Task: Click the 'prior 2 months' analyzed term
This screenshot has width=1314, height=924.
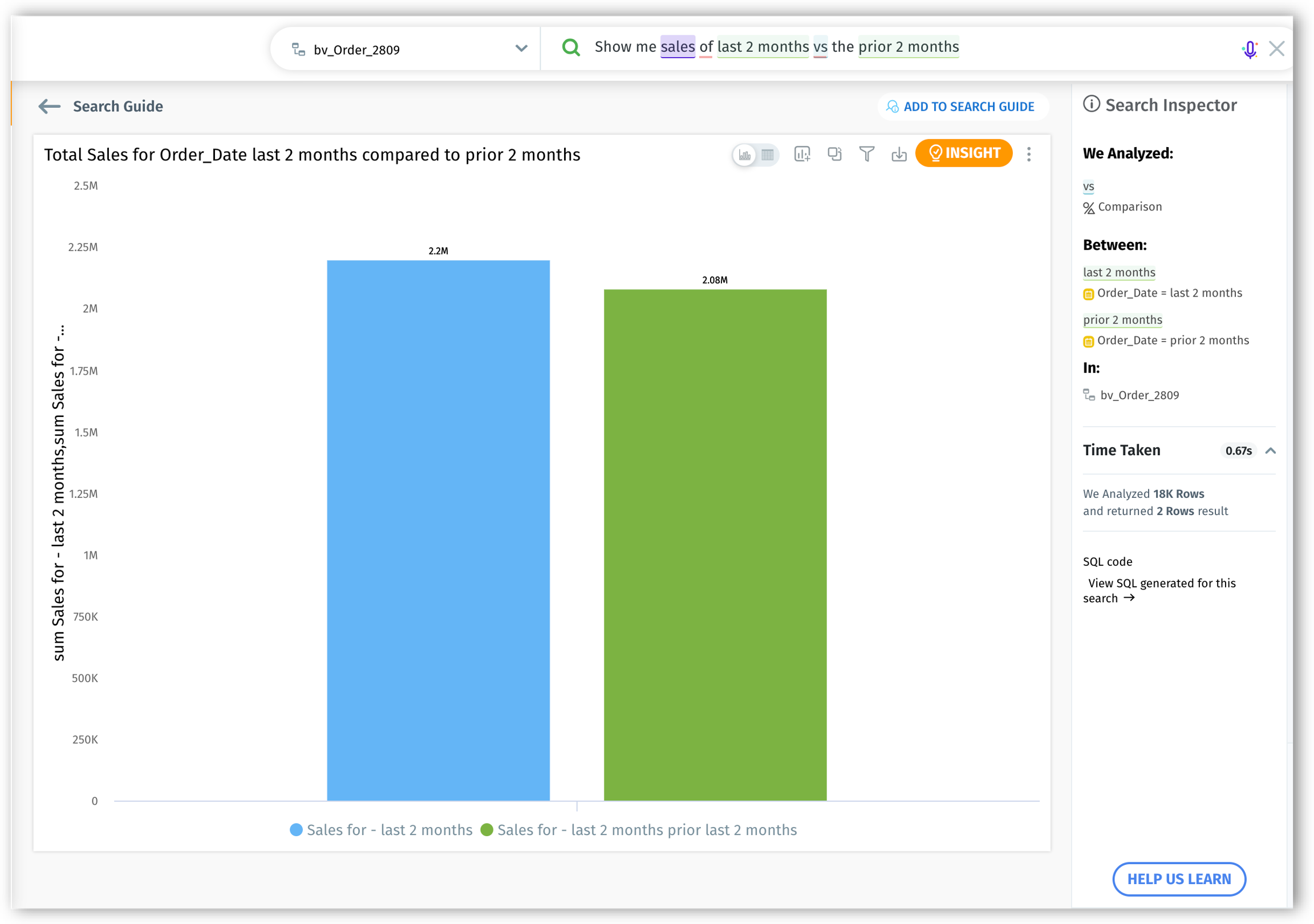Action: (1122, 320)
